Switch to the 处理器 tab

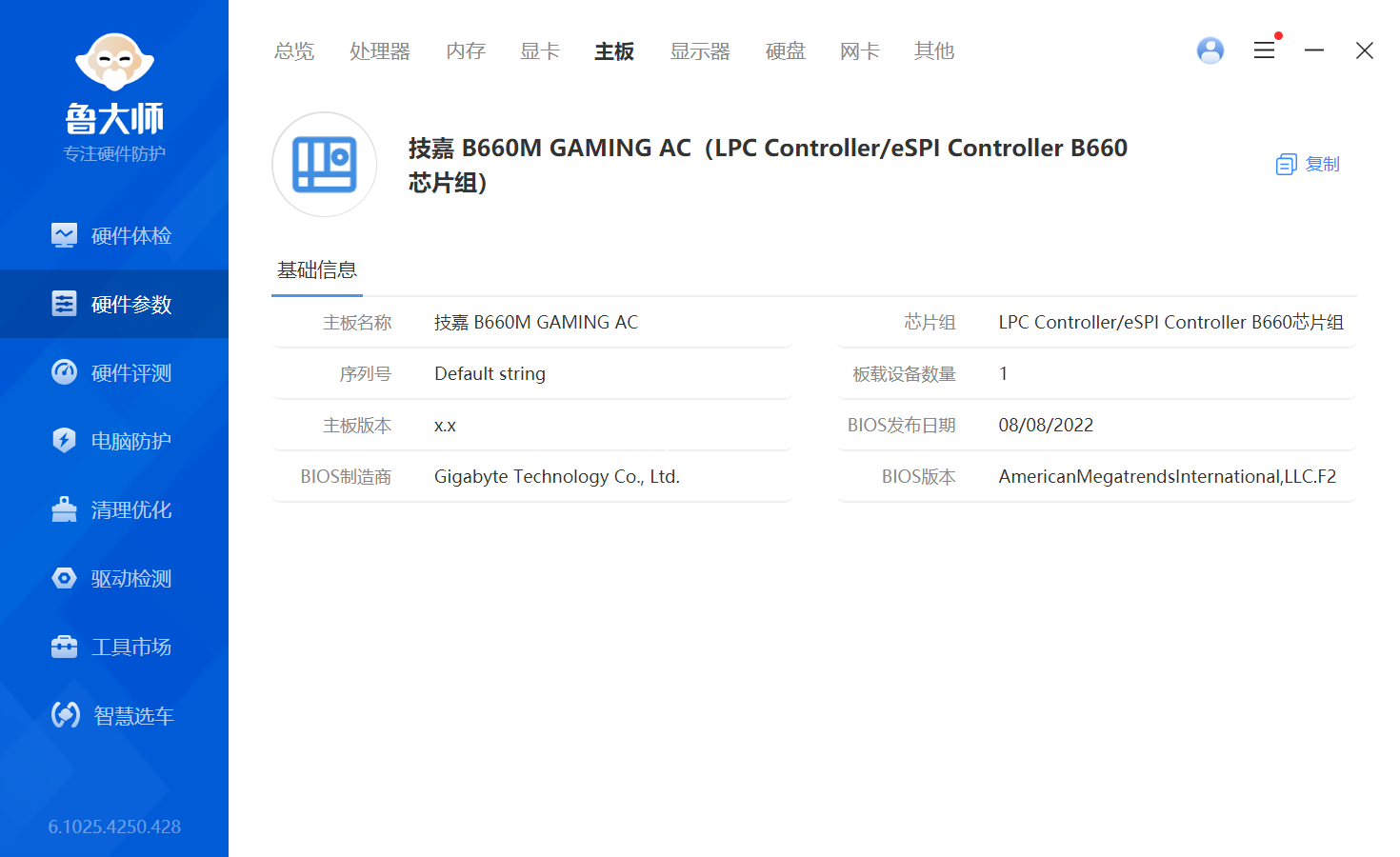coord(380,50)
